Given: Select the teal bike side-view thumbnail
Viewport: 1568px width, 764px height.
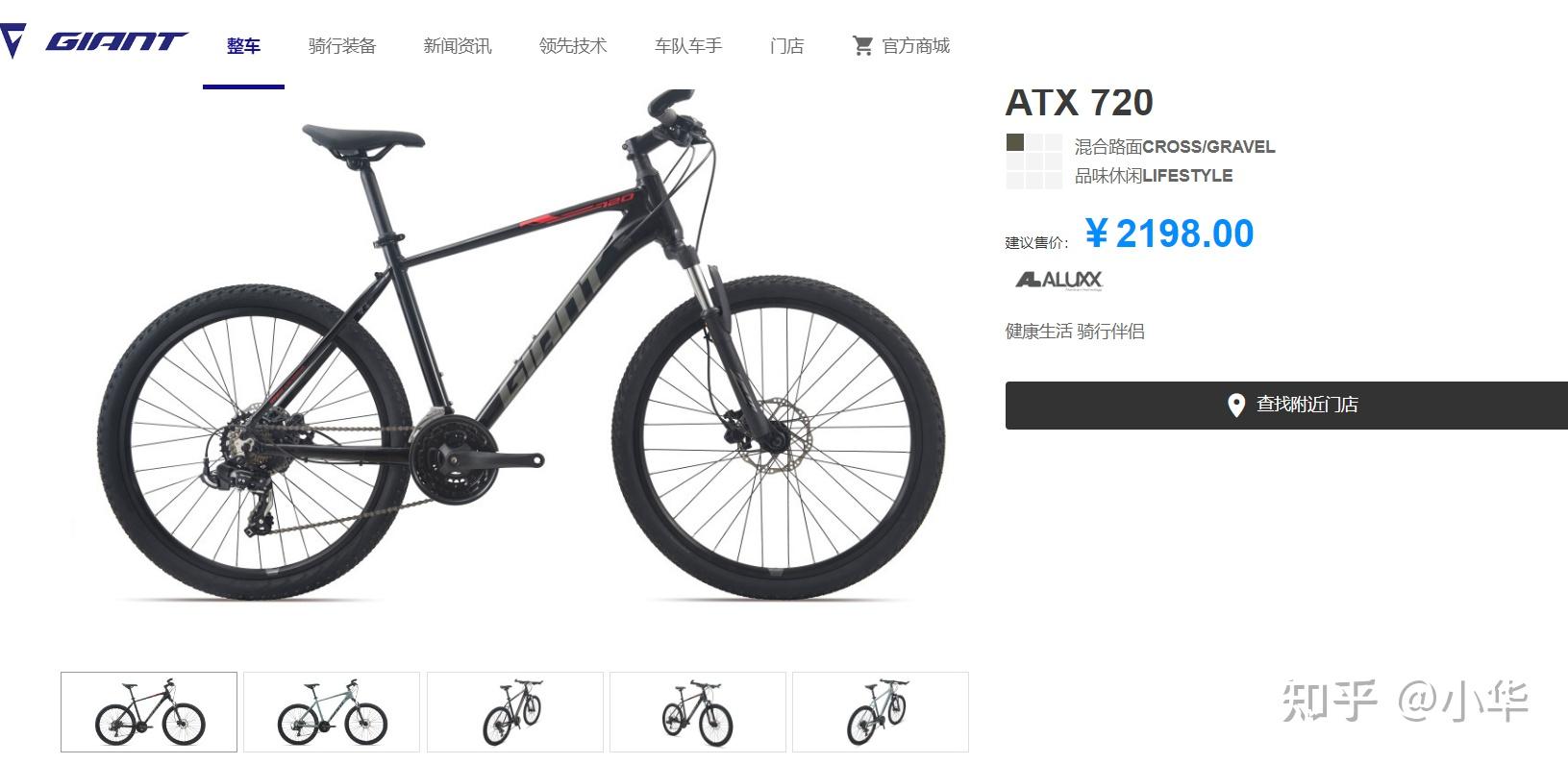Looking at the screenshot, I should [332, 711].
